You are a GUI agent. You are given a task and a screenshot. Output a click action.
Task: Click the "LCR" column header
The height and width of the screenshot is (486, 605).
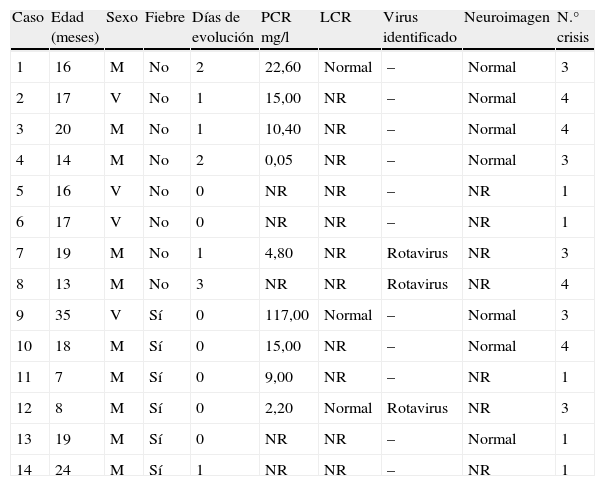[336, 18]
